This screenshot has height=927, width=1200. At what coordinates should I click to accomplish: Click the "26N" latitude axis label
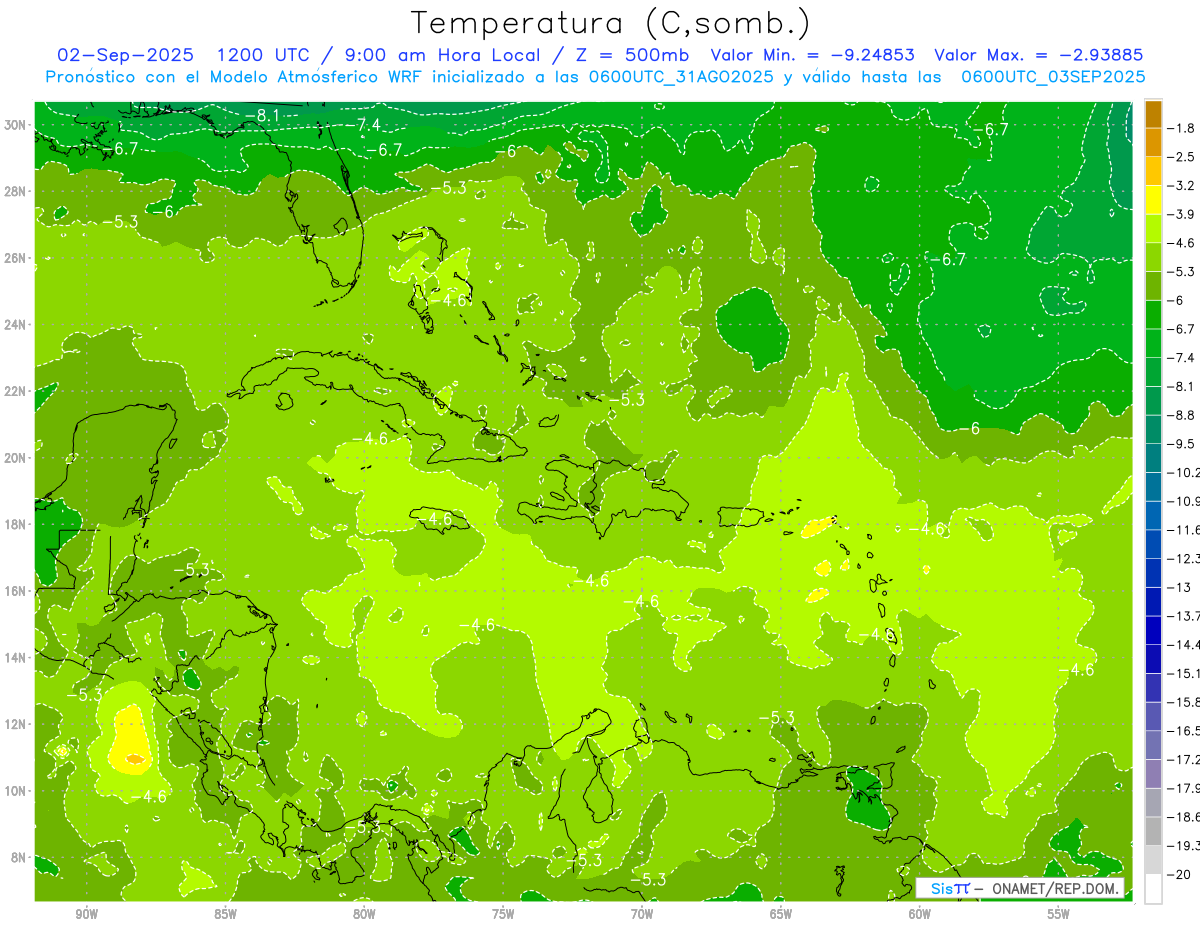tap(16, 258)
